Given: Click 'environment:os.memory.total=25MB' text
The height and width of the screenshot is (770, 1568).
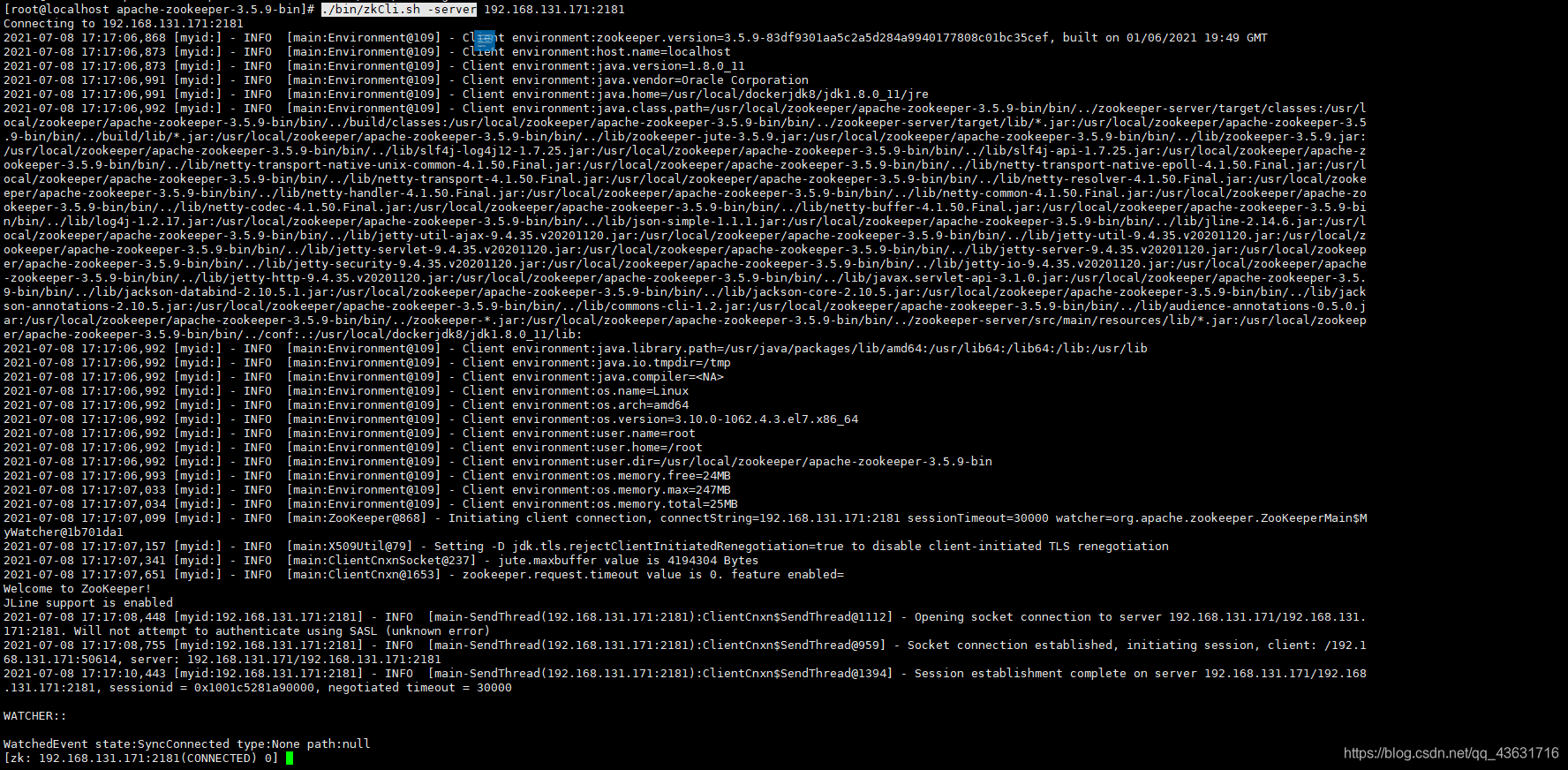Looking at the screenshot, I should point(625,504).
